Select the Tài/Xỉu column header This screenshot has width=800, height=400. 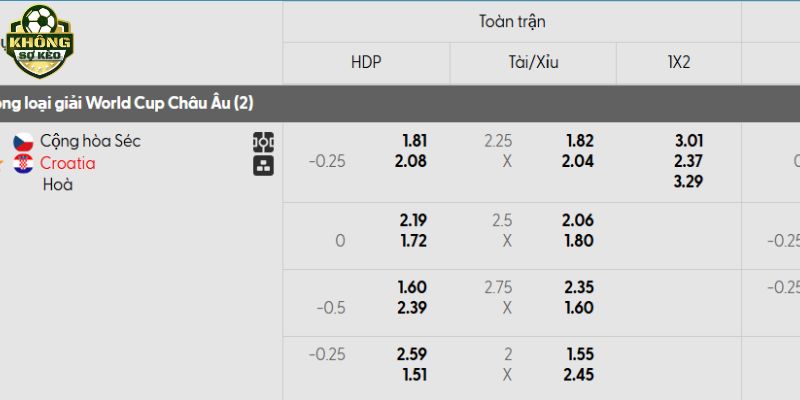[x=533, y=62]
